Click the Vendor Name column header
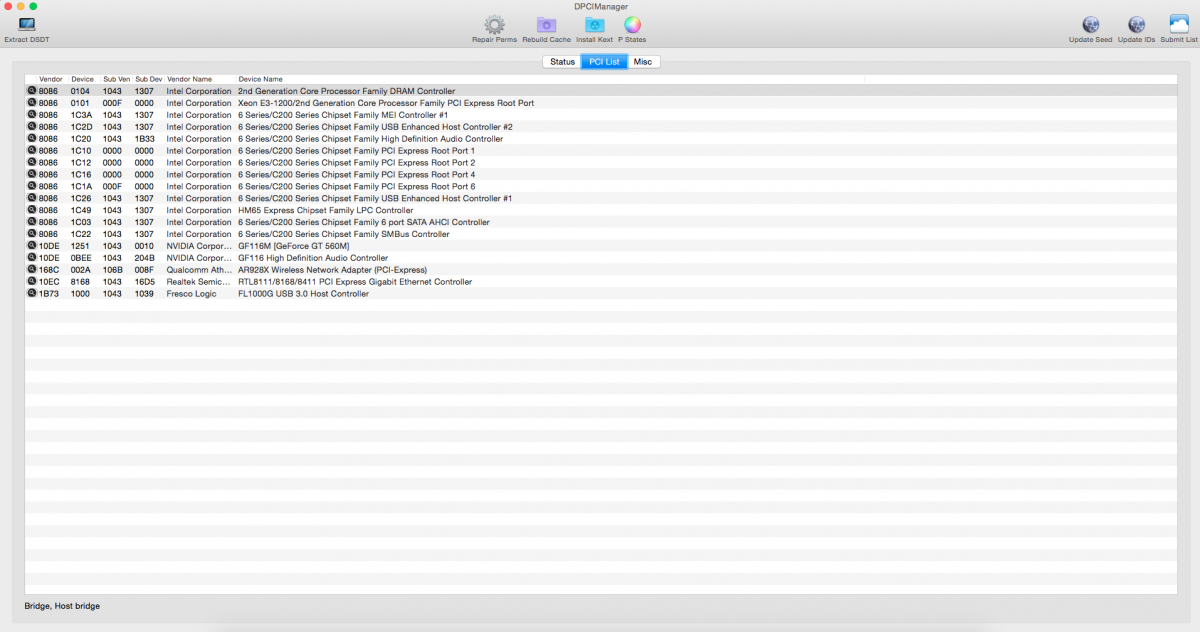Image resolution: width=1200 pixels, height=632 pixels. coord(189,79)
